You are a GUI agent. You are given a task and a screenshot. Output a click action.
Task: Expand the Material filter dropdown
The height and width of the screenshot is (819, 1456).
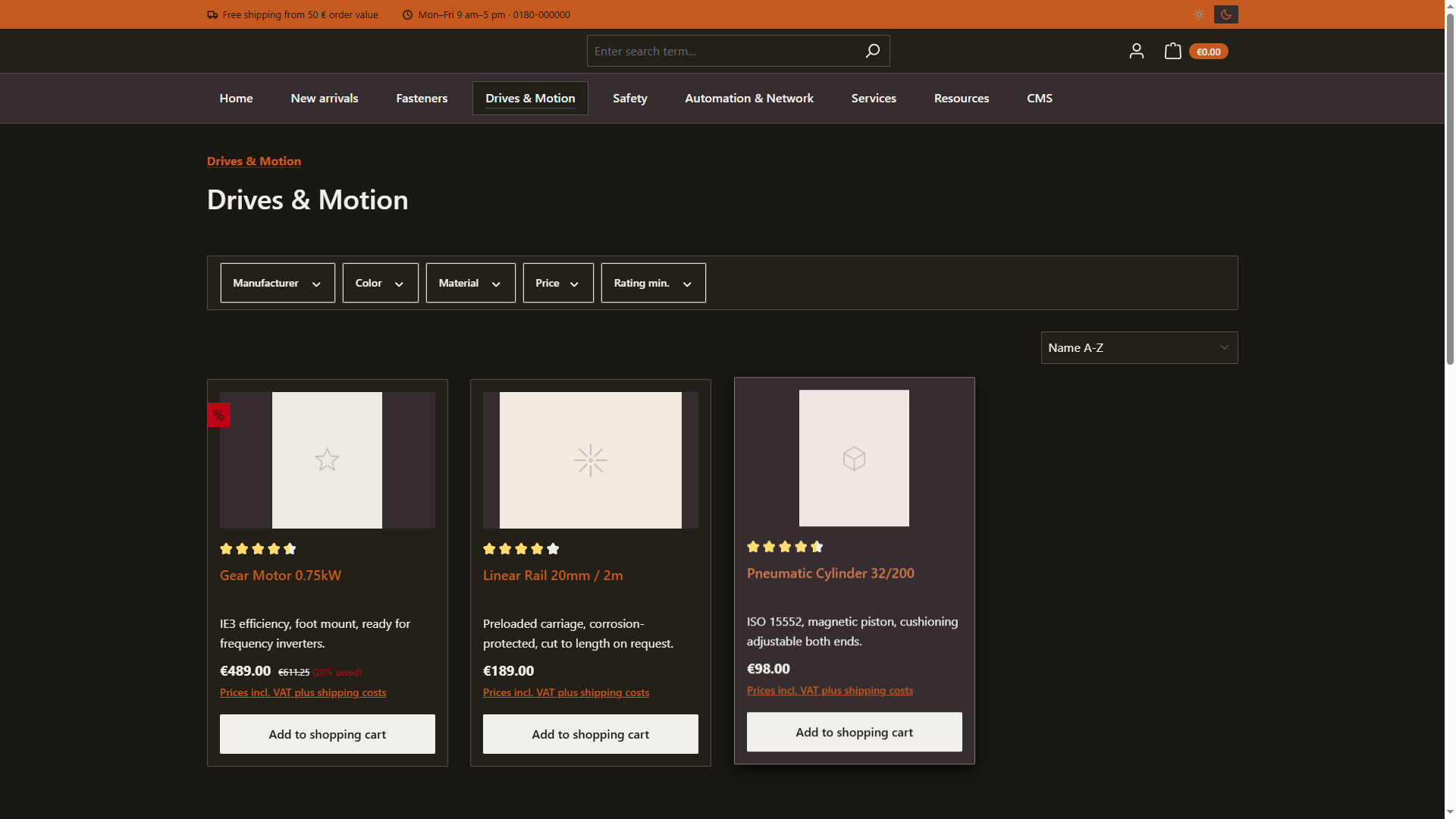[x=470, y=283]
